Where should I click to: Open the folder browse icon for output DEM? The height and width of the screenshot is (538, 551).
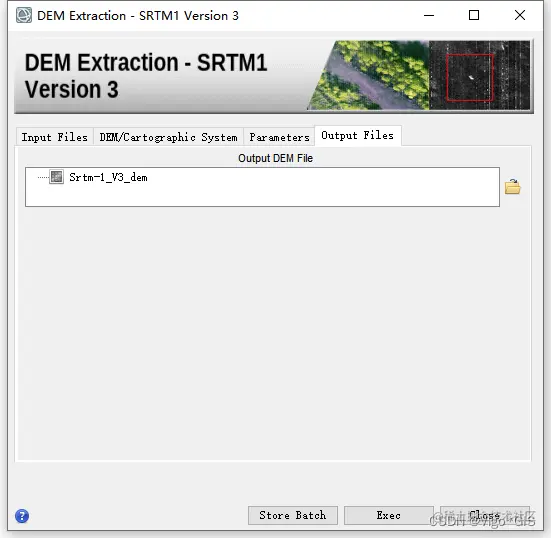[x=513, y=187]
